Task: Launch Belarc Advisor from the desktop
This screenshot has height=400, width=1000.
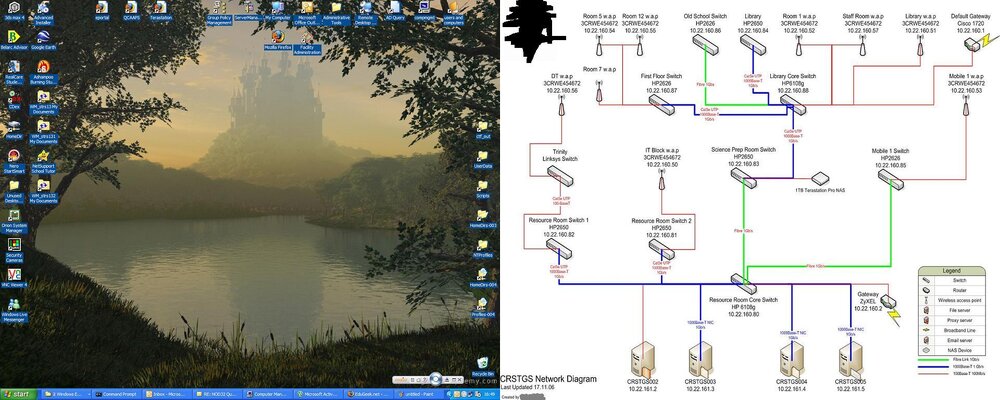Action: (x=14, y=41)
